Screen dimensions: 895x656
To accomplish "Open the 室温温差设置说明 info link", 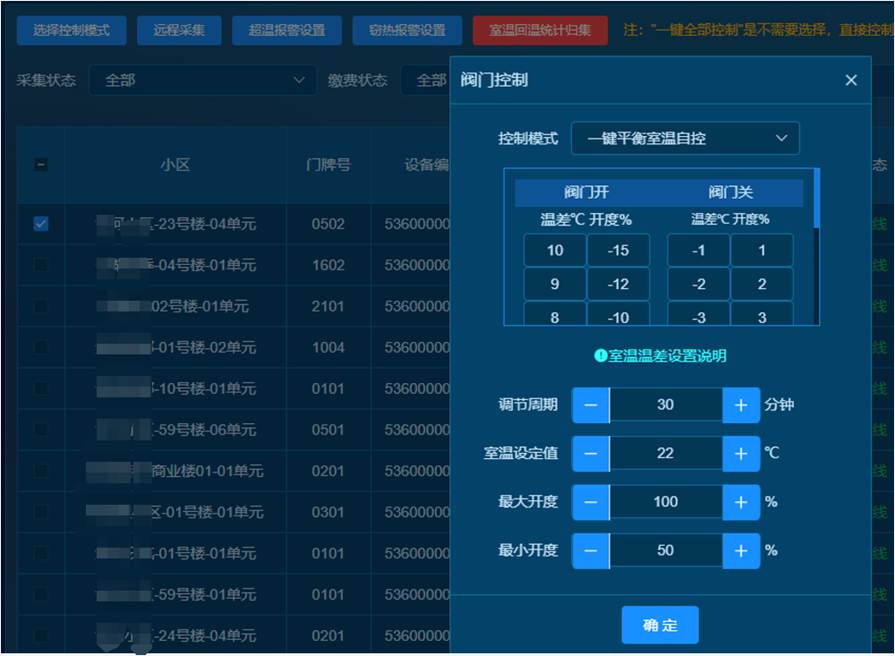I will (660, 355).
